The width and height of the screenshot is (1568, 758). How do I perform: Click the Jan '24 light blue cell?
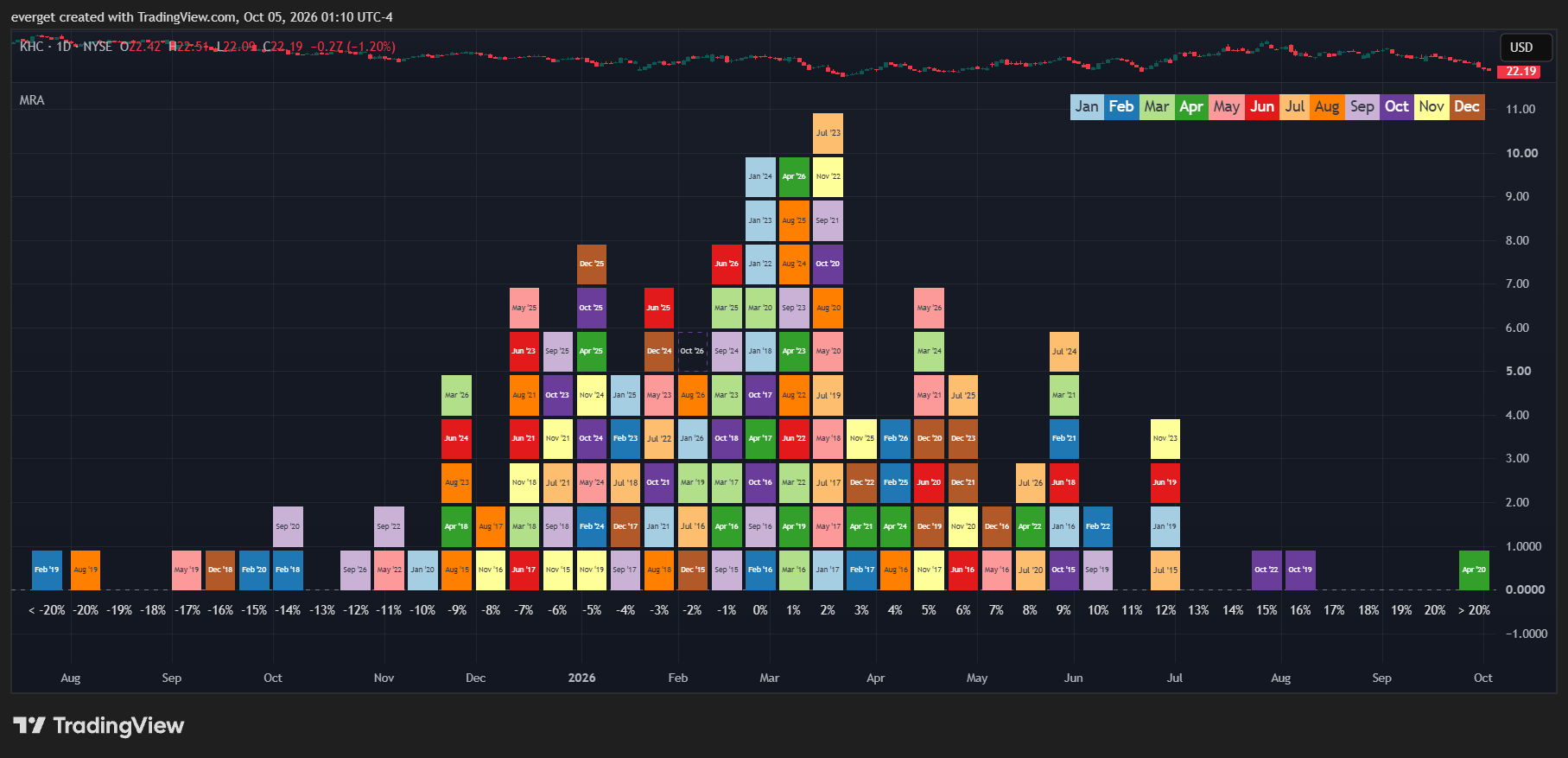tap(760, 176)
